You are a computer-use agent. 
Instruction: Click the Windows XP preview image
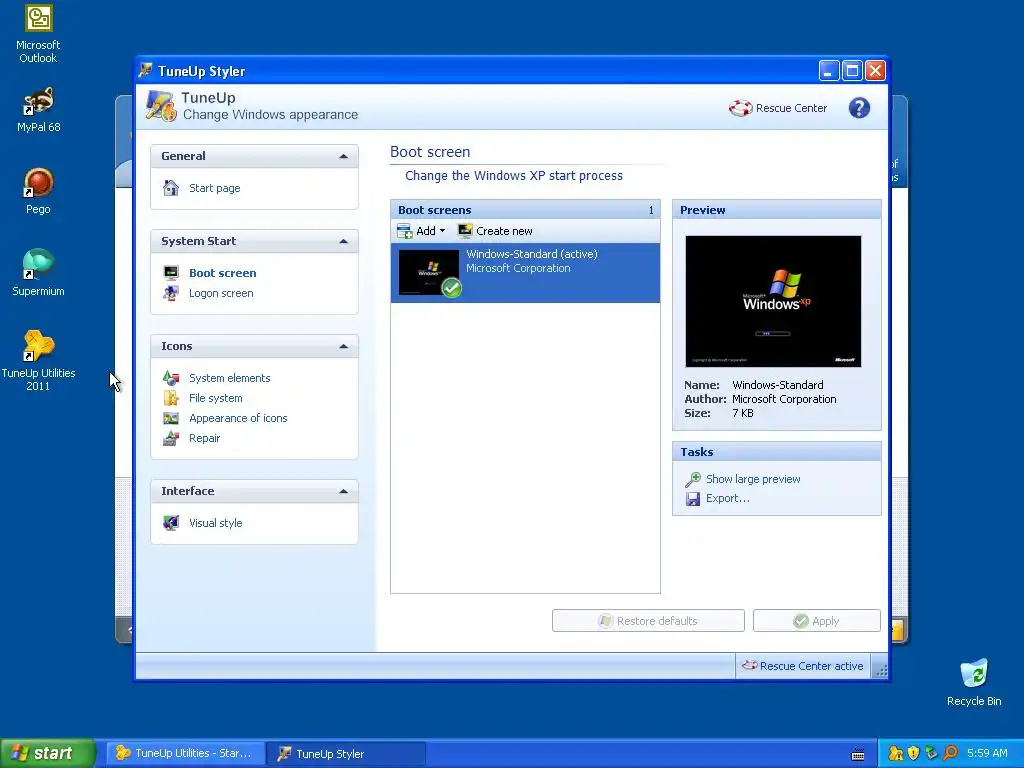[x=773, y=301]
